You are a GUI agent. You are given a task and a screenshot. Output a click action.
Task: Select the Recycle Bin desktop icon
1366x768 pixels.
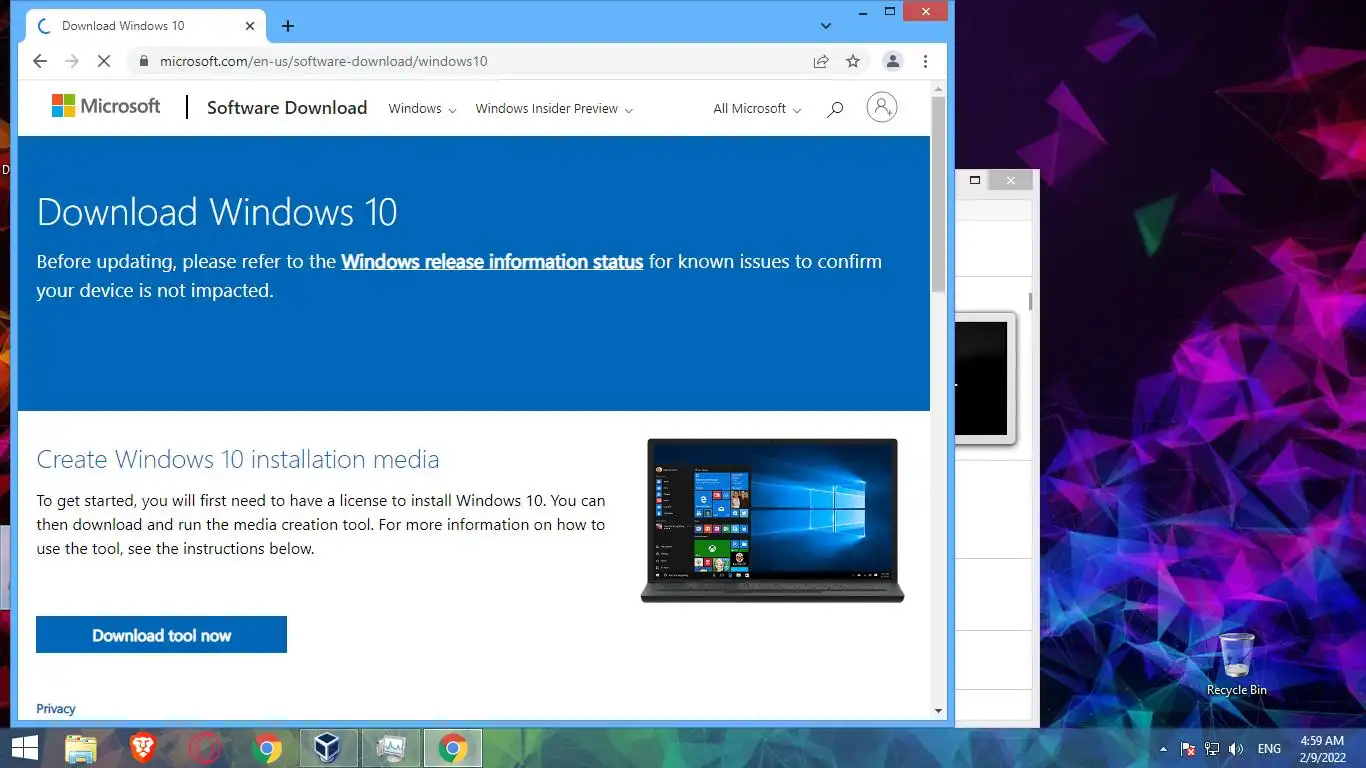click(1237, 664)
